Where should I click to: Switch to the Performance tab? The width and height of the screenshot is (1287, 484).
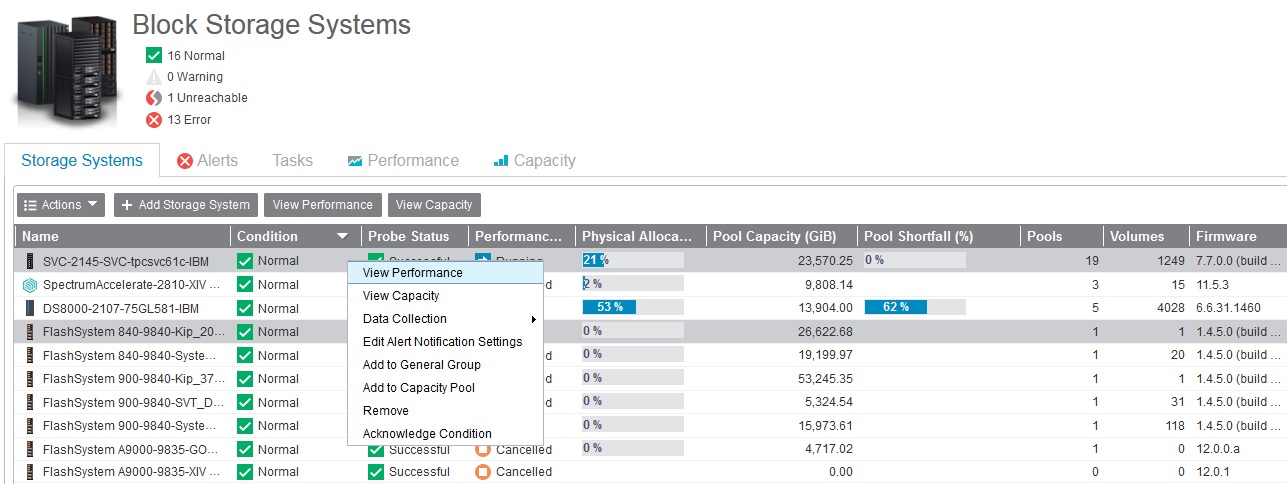403,160
